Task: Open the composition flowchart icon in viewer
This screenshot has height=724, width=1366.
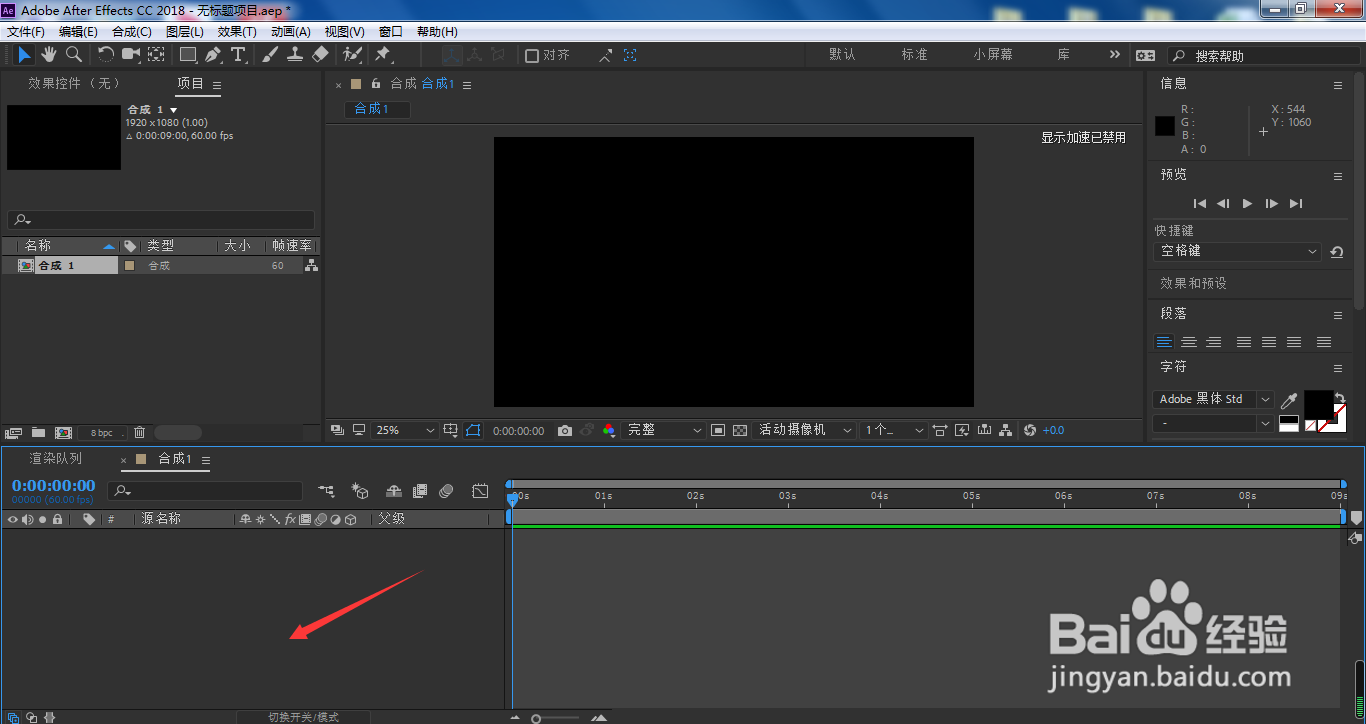Action: 1005,430
